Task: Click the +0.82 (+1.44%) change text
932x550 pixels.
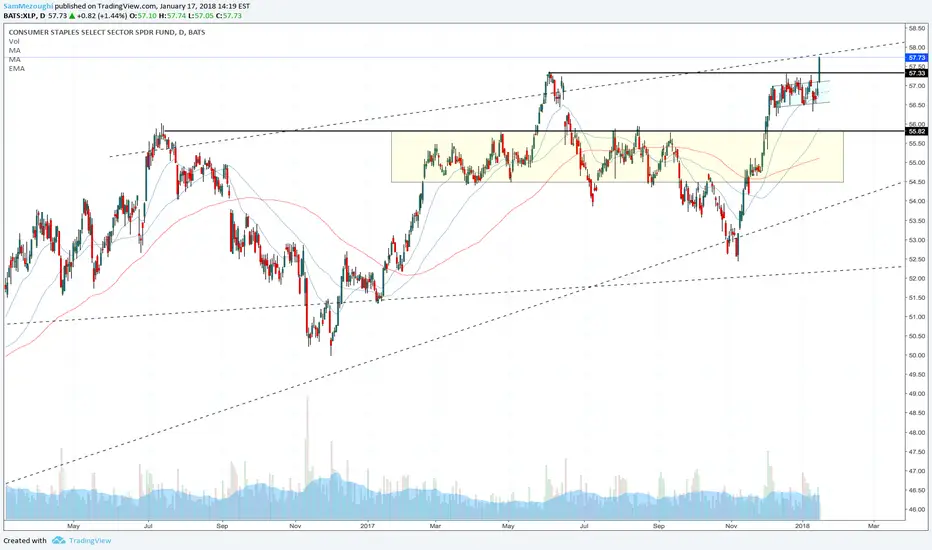Action: pos(103,16)
